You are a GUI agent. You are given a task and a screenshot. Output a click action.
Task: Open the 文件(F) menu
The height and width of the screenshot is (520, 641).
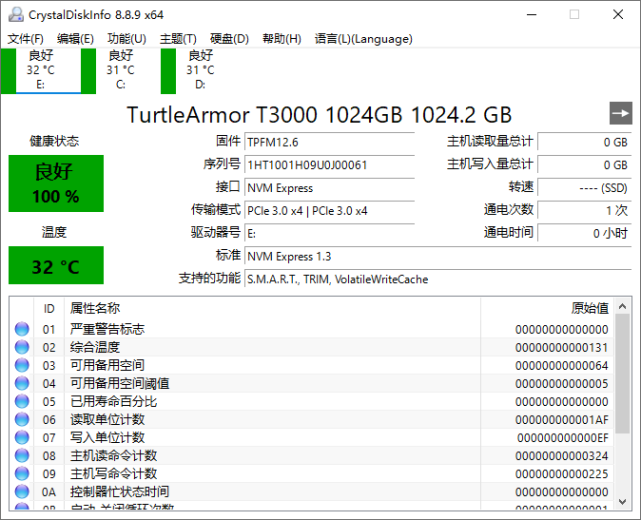click(x=25, y=39)
